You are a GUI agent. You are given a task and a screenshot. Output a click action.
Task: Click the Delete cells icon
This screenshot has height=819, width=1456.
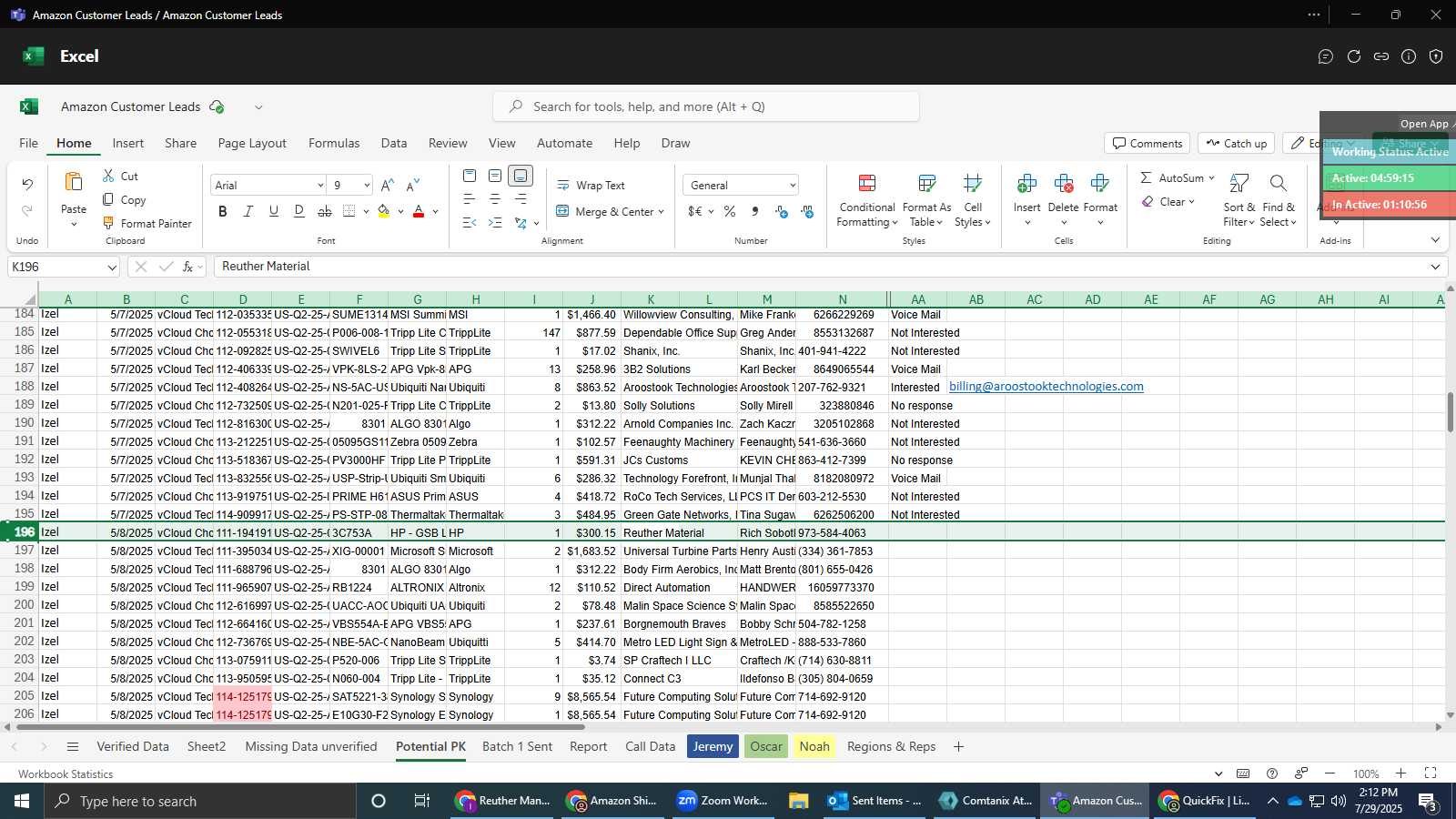[1063, 184]
